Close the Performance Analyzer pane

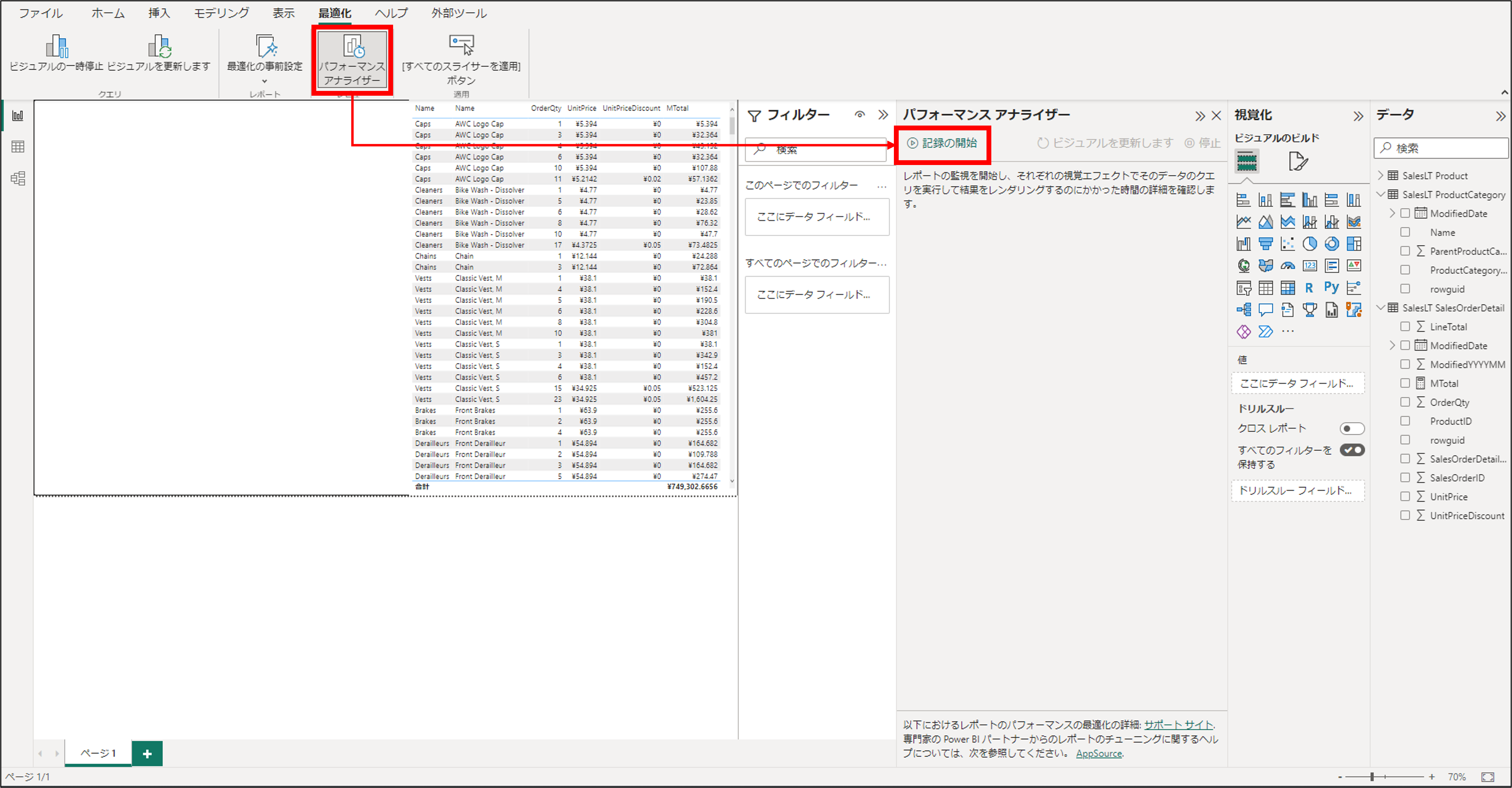1217,116
